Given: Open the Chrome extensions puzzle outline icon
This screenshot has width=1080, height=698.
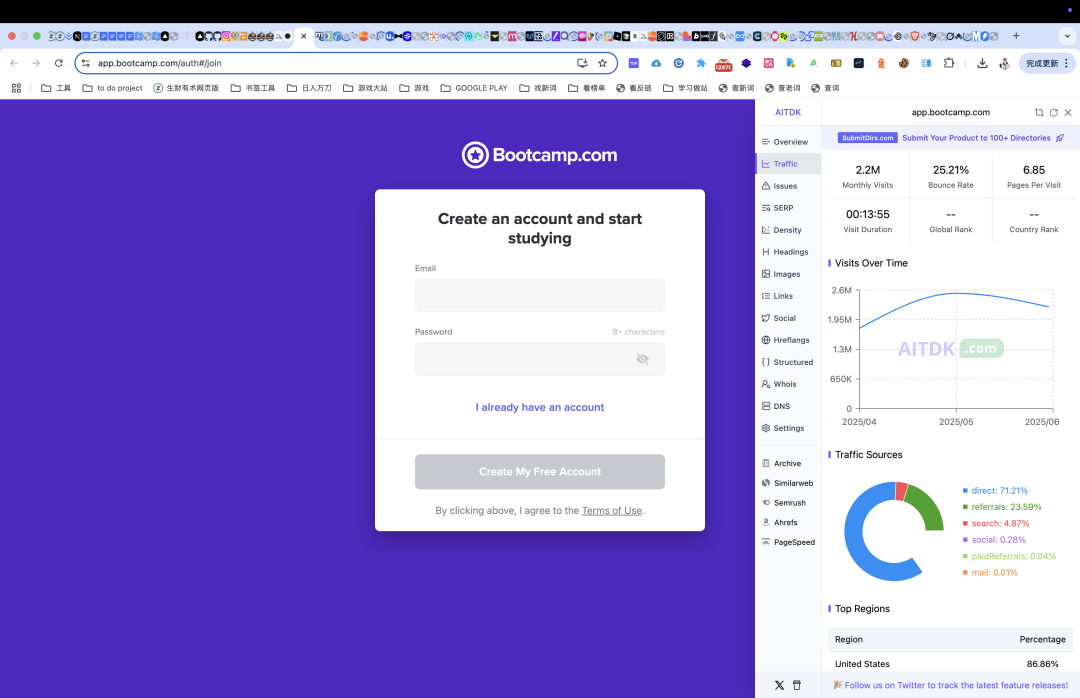Looking at the screenshot, I should click(x=948, y=63).
